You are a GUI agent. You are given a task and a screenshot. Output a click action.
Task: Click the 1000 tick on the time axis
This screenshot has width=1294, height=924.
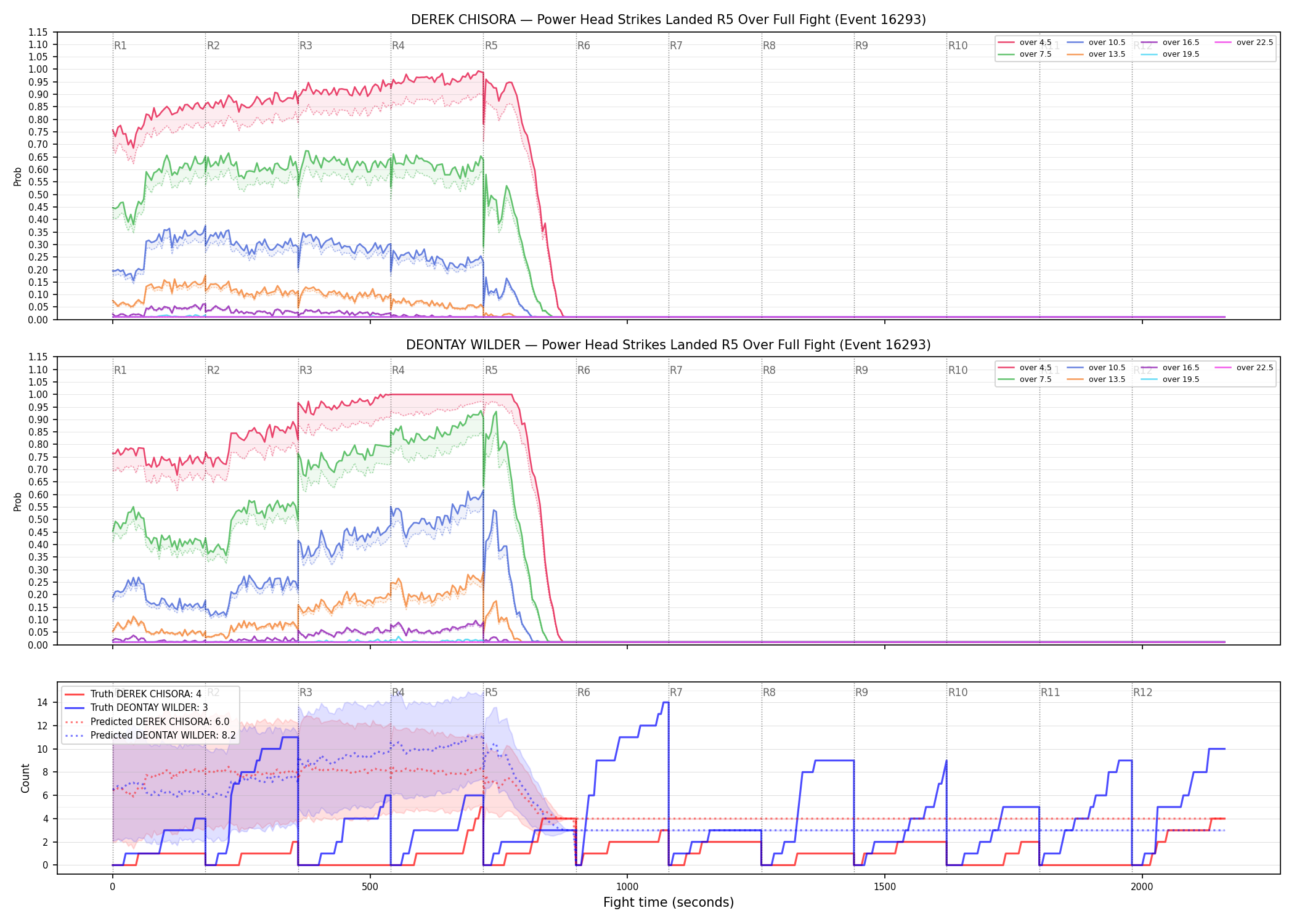[x=627, y=887]
